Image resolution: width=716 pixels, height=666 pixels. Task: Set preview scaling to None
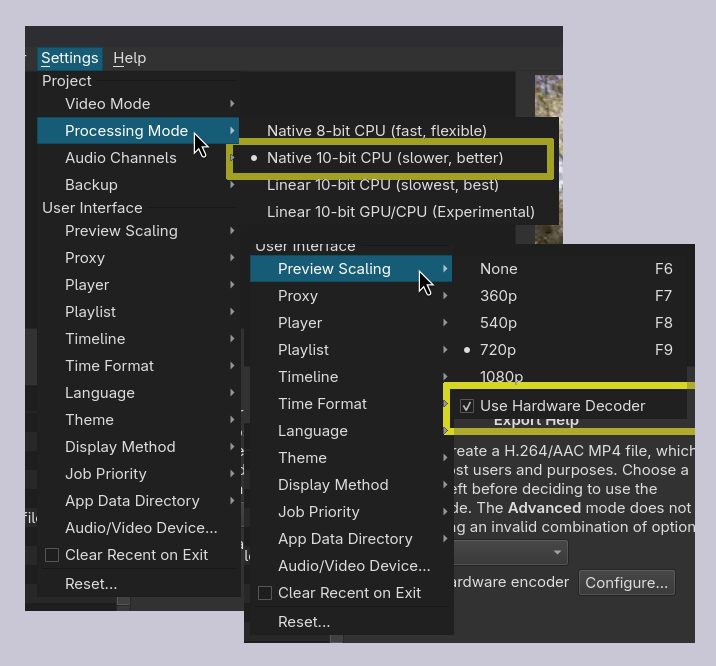point(498,269)
